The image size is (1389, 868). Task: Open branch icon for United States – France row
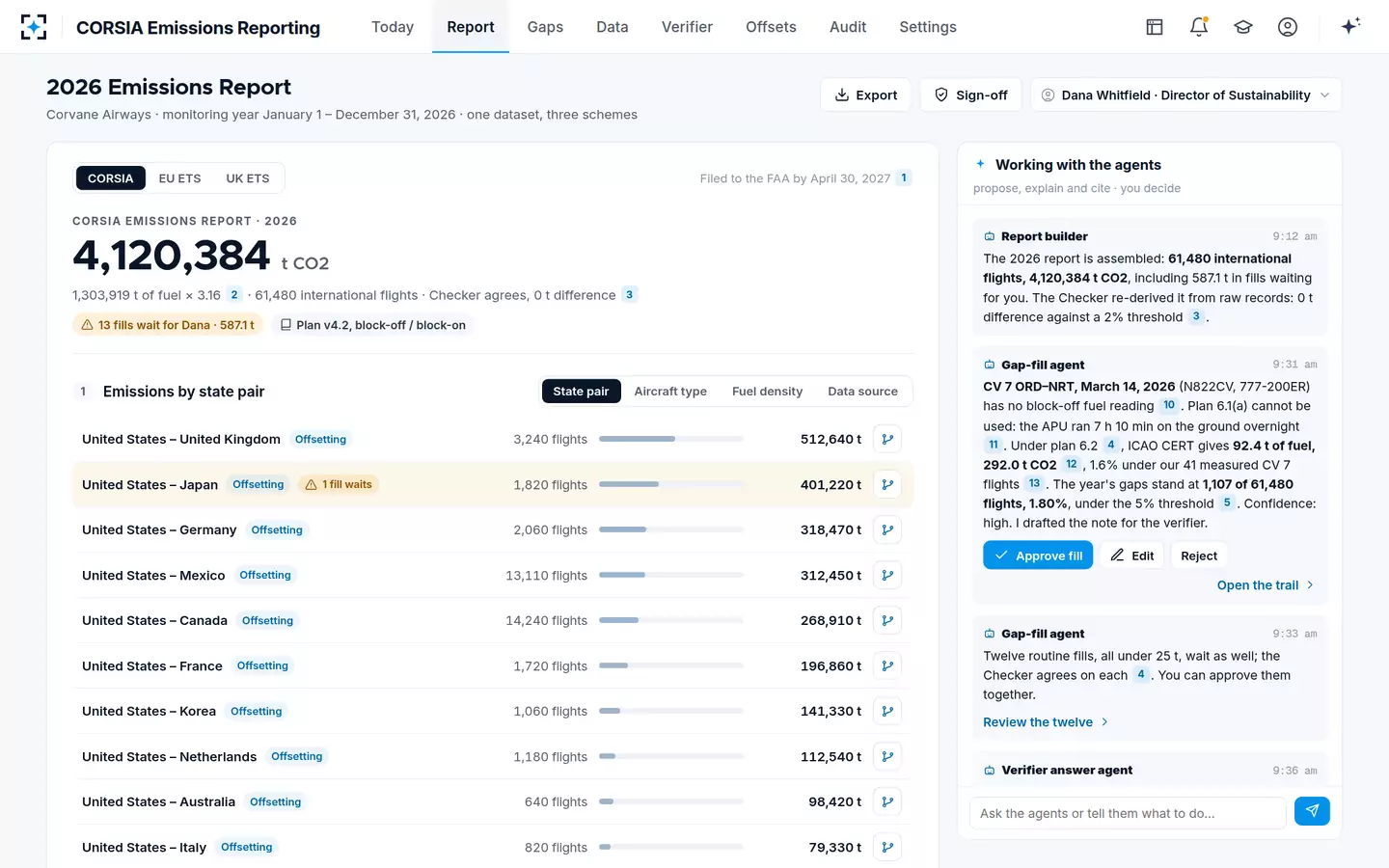coord(887,666)
